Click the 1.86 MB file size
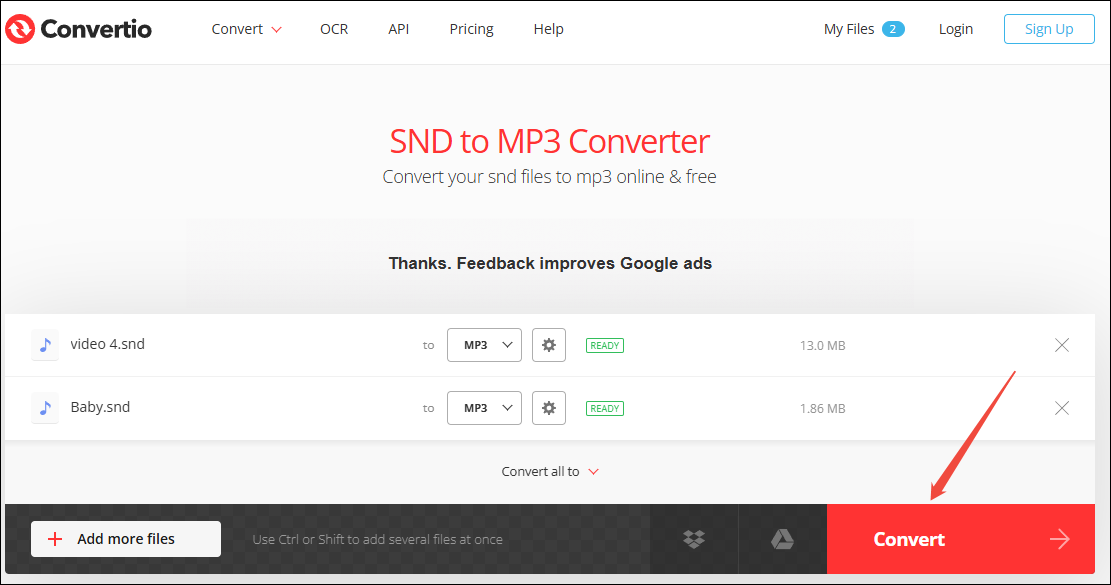 [822, 409]
